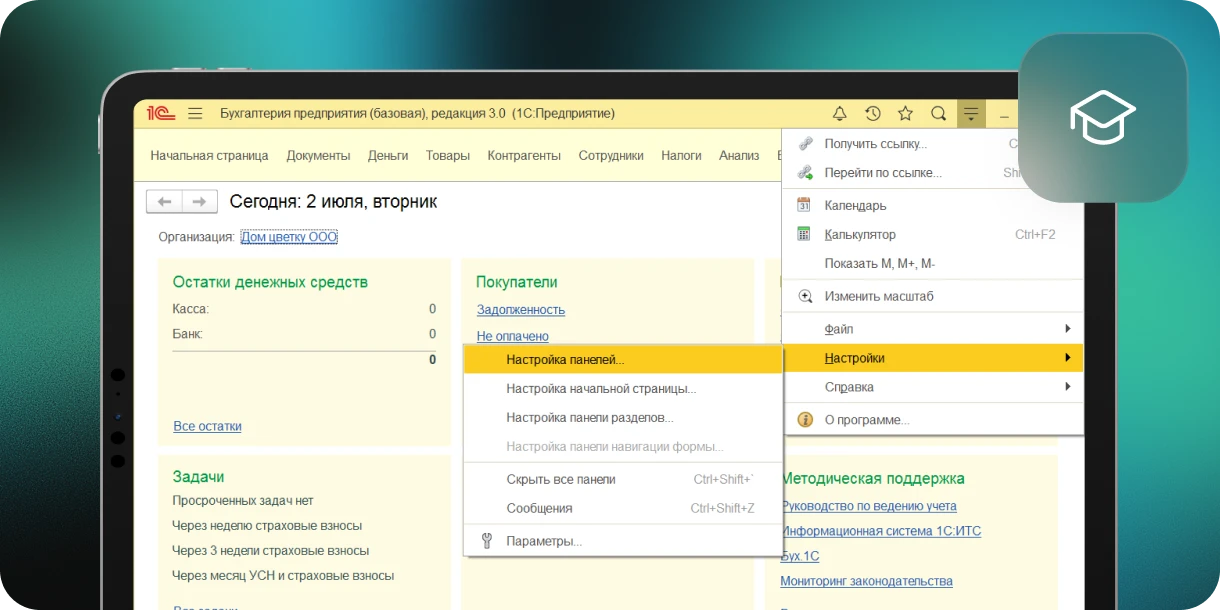Select Настройка панелей menu item

[565, 360]
